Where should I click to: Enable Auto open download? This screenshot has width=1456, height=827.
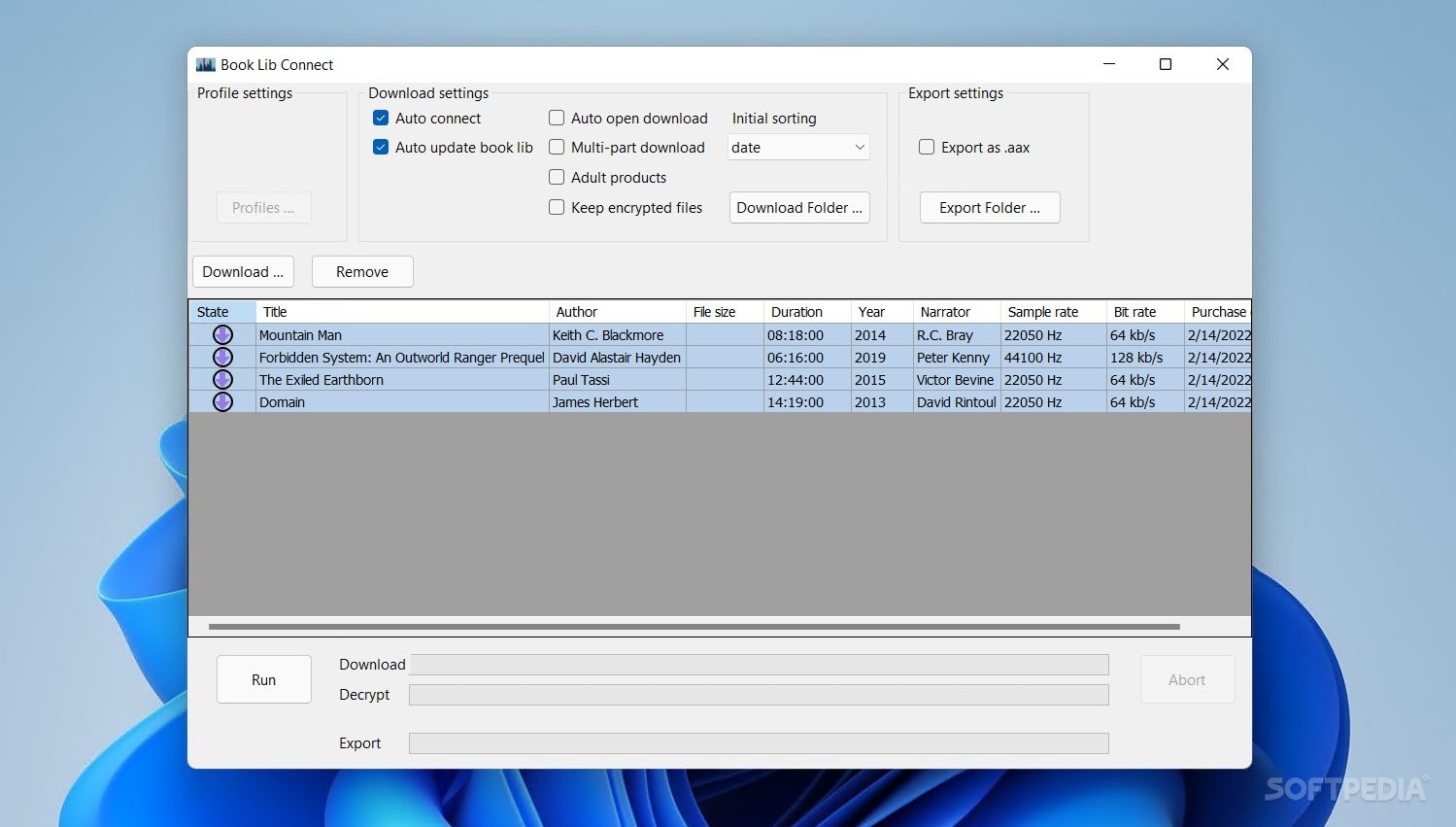(x=557, y=118)
